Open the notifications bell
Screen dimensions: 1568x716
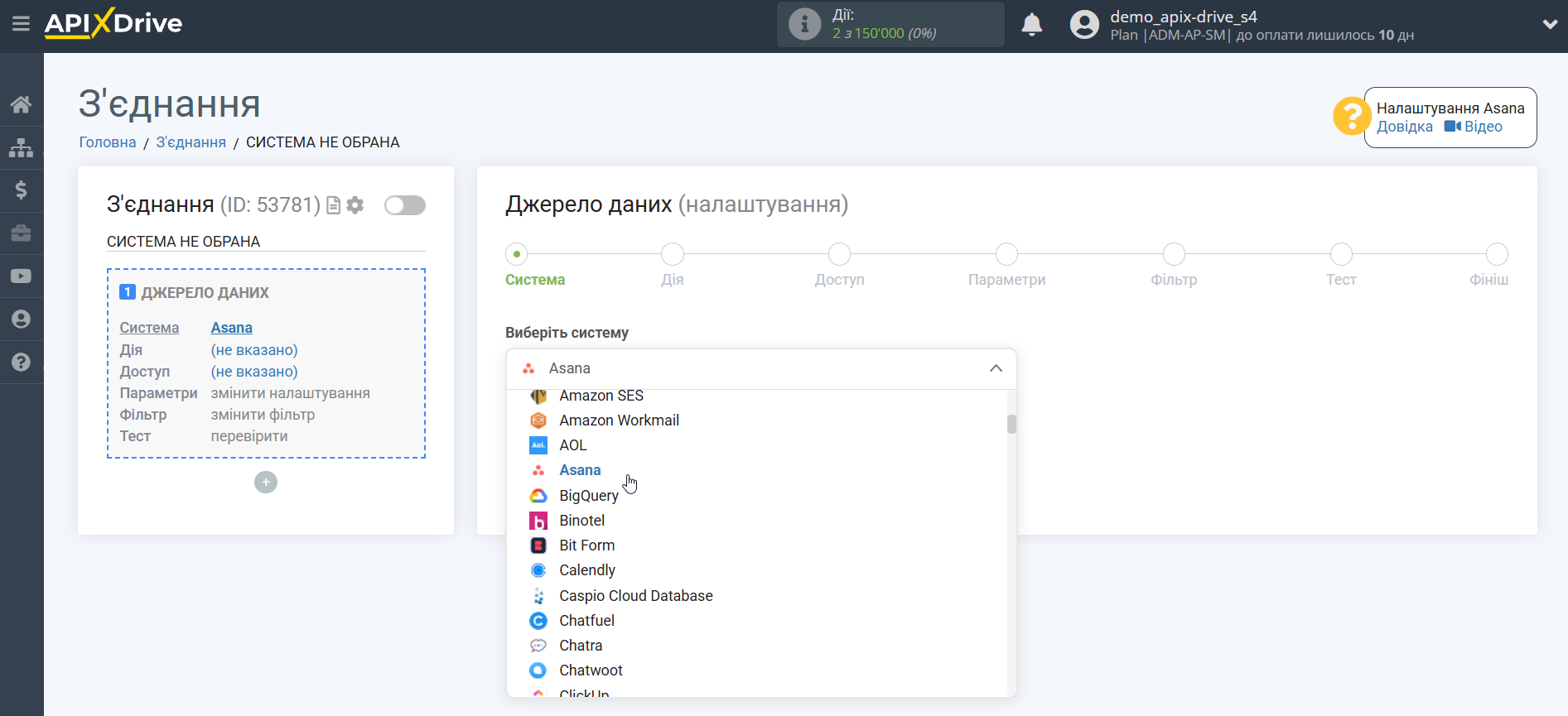pos(1032,24)
